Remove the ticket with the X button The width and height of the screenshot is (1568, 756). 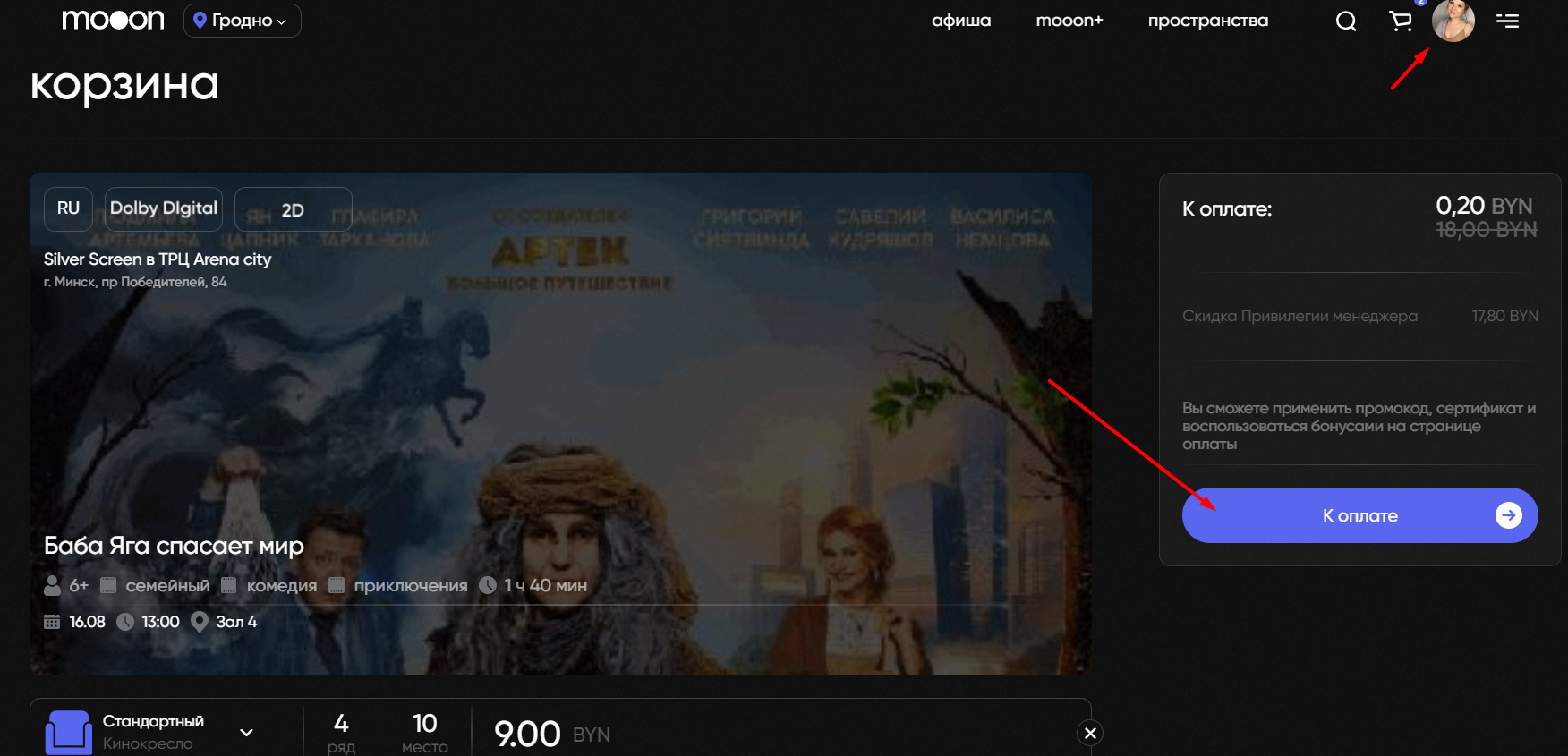pos(1090,733)
